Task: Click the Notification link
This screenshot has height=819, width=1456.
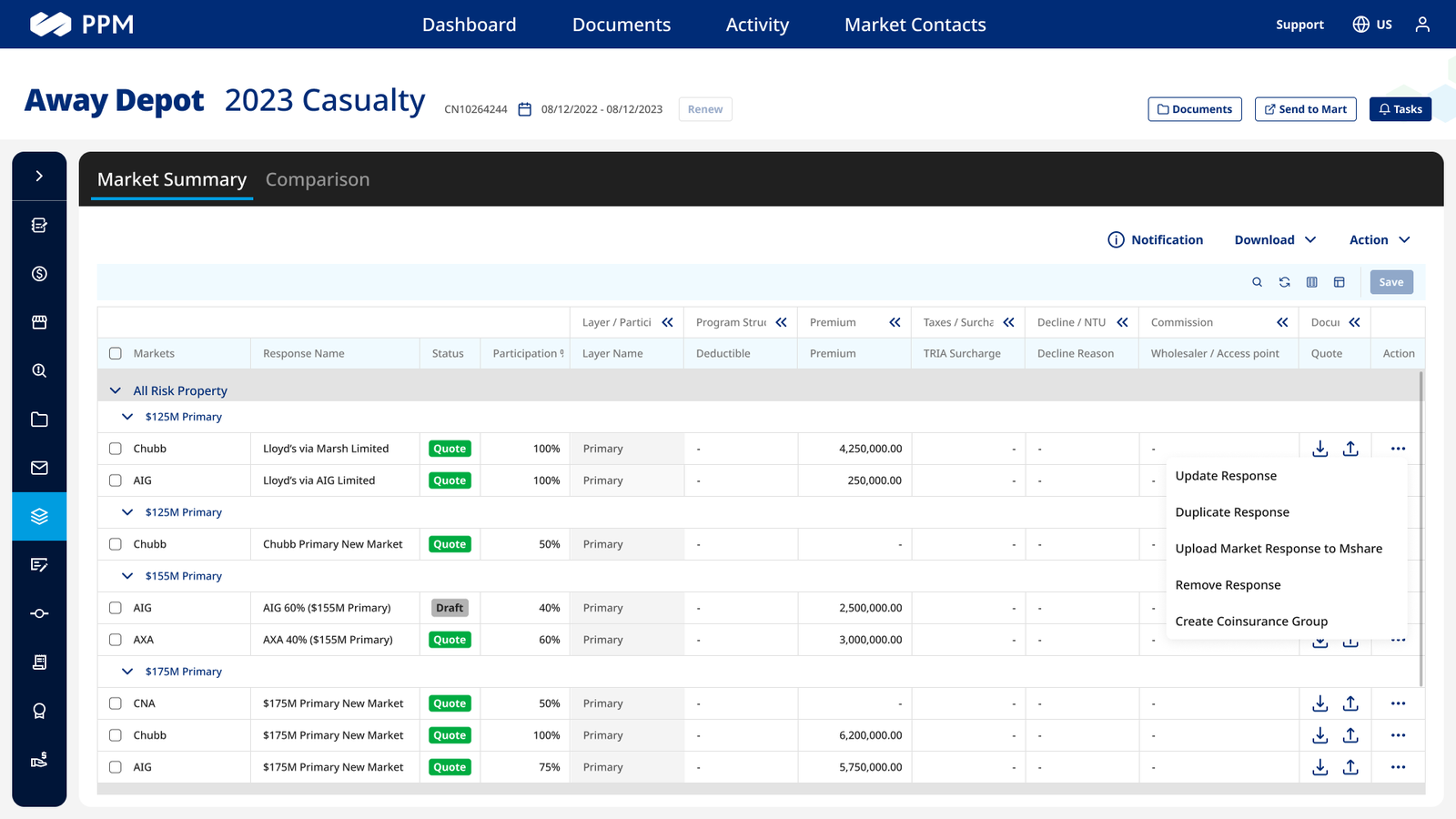Action: [1156, 240]
